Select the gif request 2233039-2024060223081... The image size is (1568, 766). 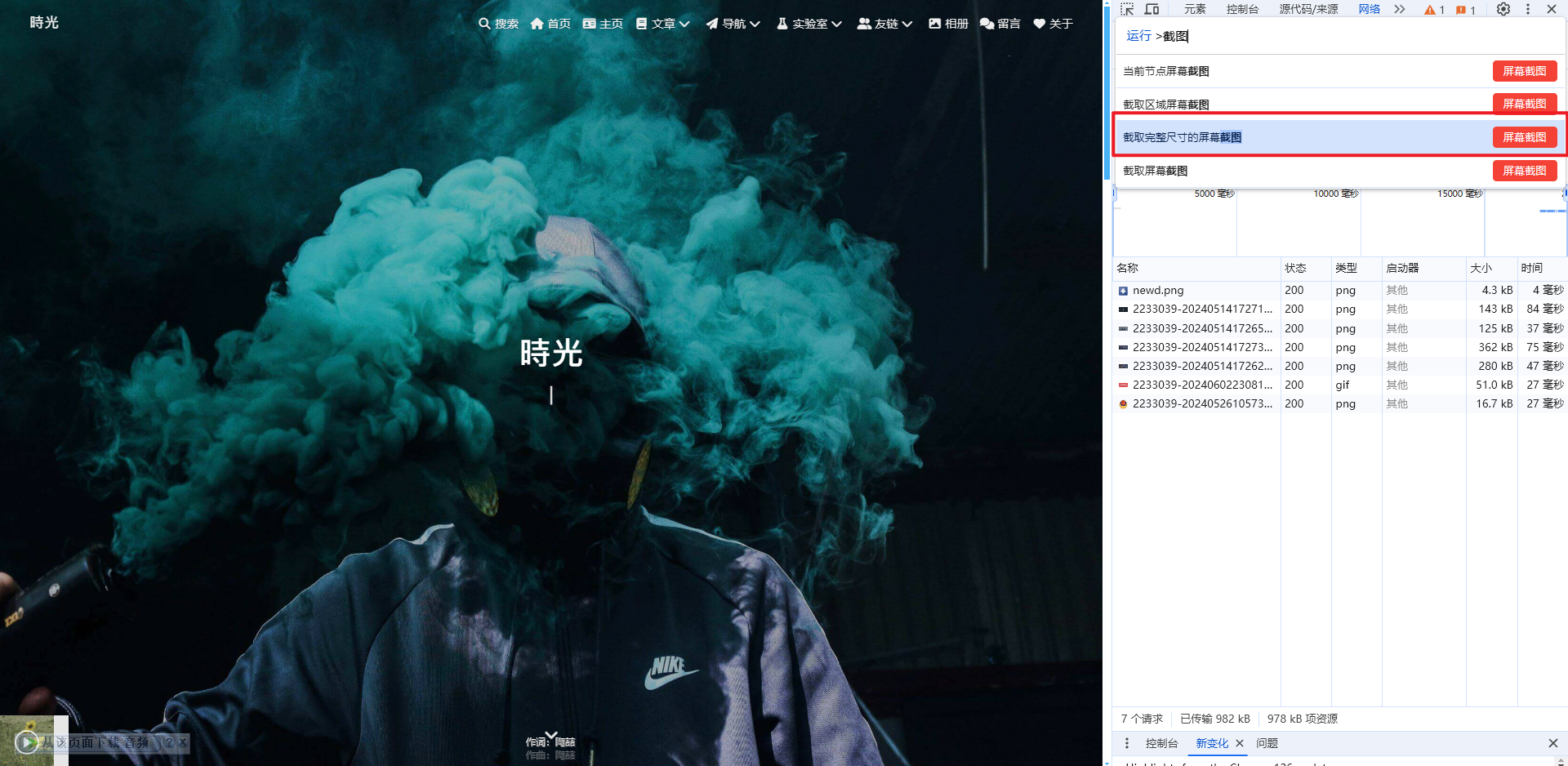1339,385
